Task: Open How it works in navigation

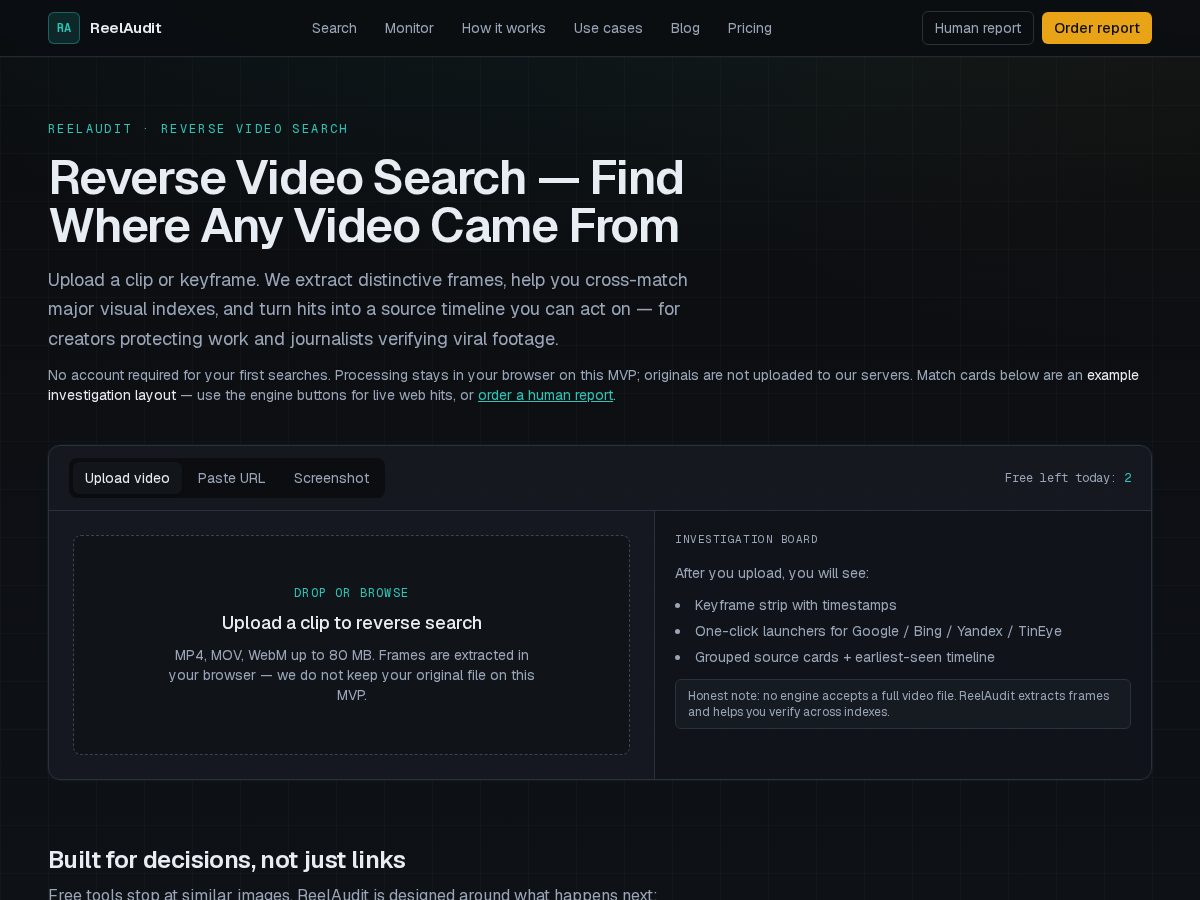Action: coord(503,28)
